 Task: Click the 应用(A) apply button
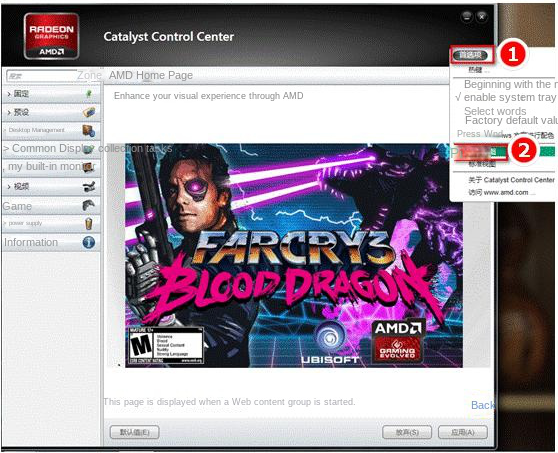[x=463, y=432]
